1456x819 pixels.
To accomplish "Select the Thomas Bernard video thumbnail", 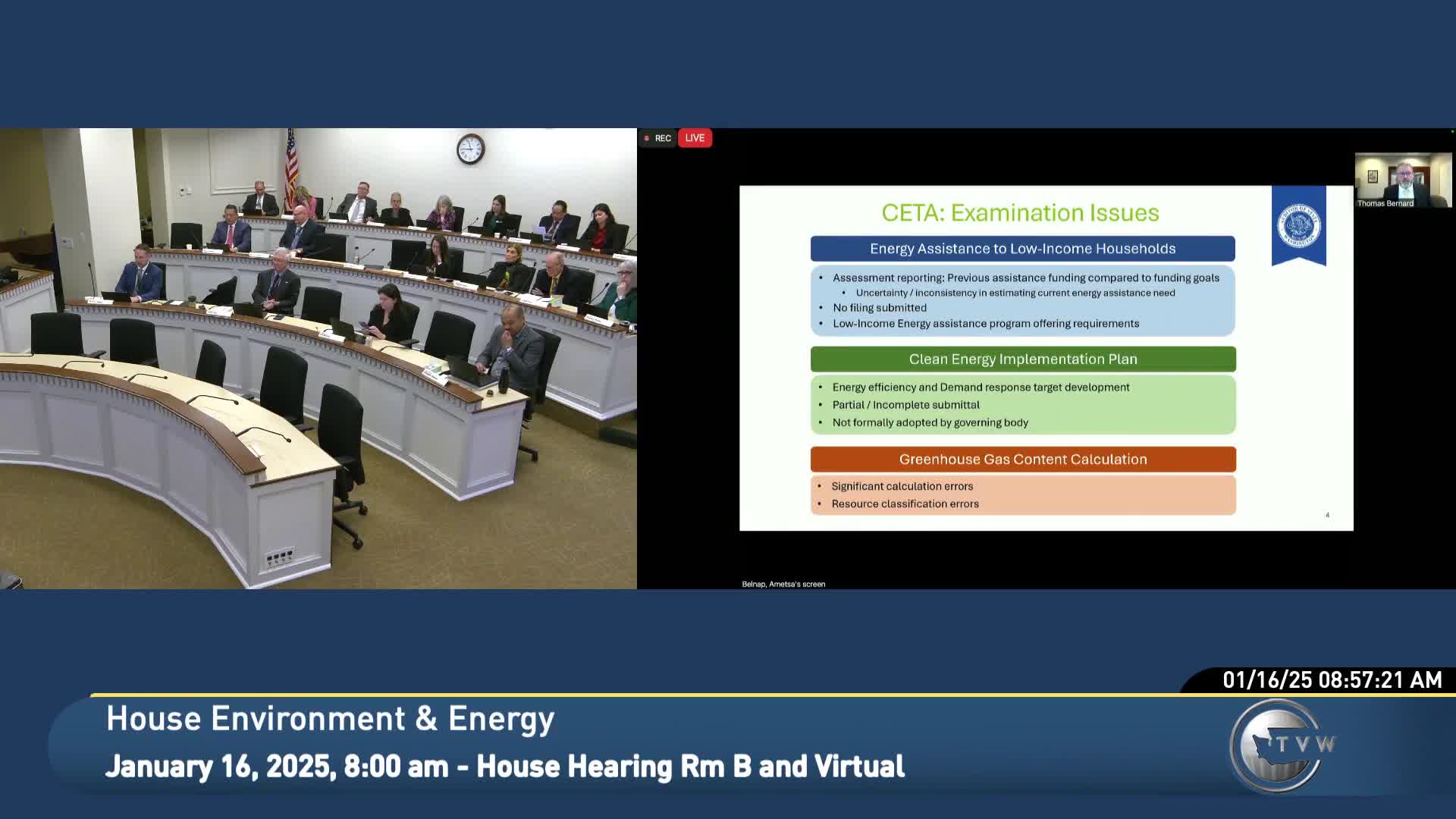I will pyautogui.click(x=1402, y=178).
